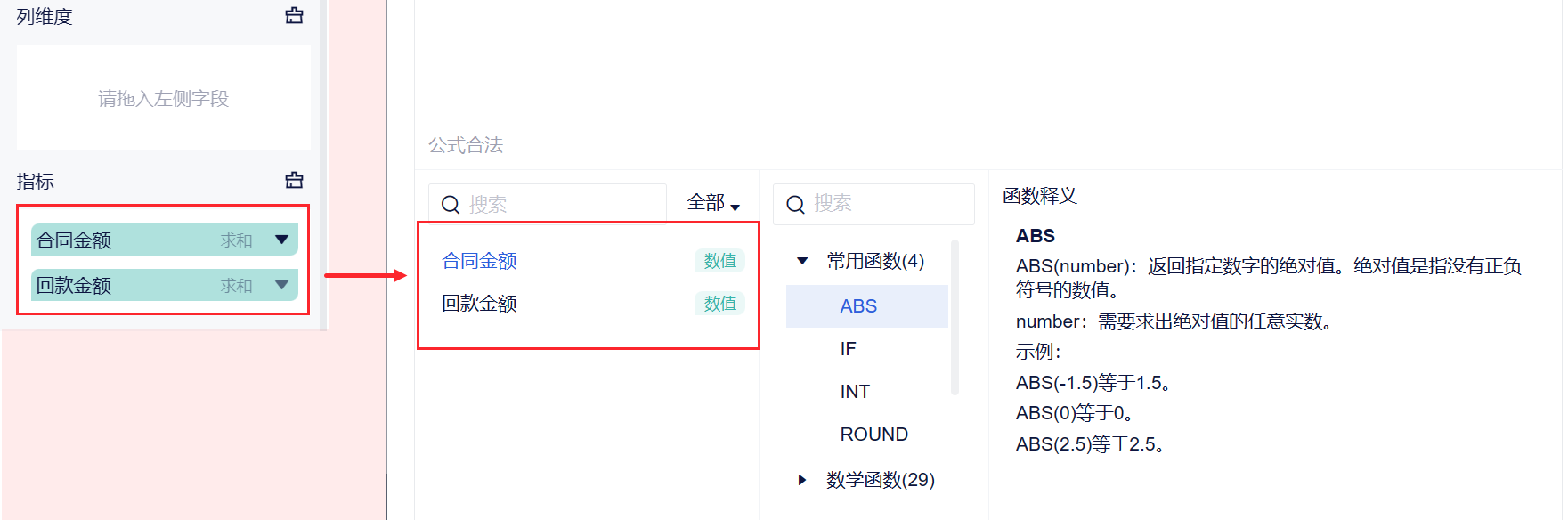Click the field search magnifier icon
The width and height of the screenshot is (1568, 520).
(451, 205)
